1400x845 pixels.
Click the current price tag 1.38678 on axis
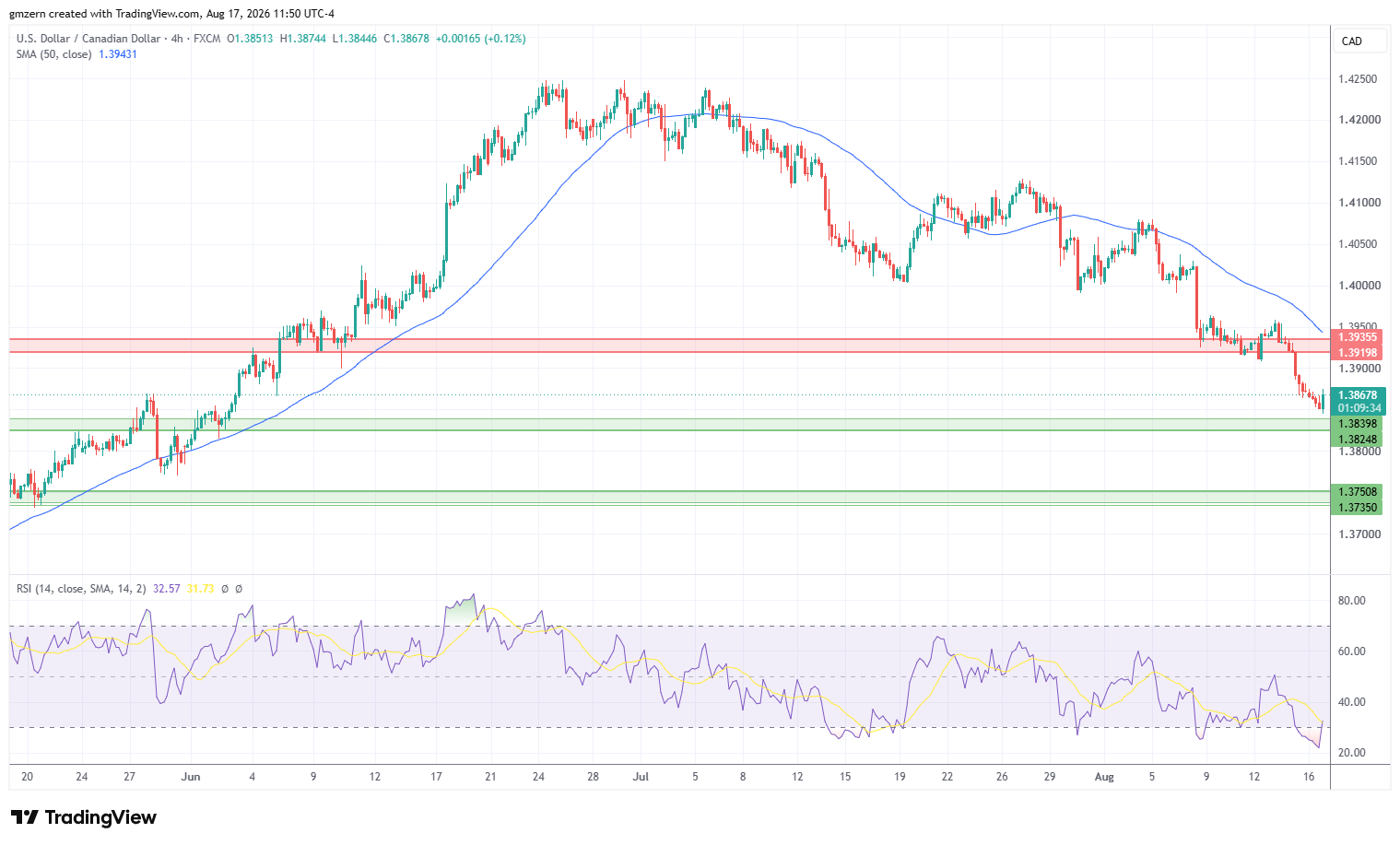(x=1358, y=394)
